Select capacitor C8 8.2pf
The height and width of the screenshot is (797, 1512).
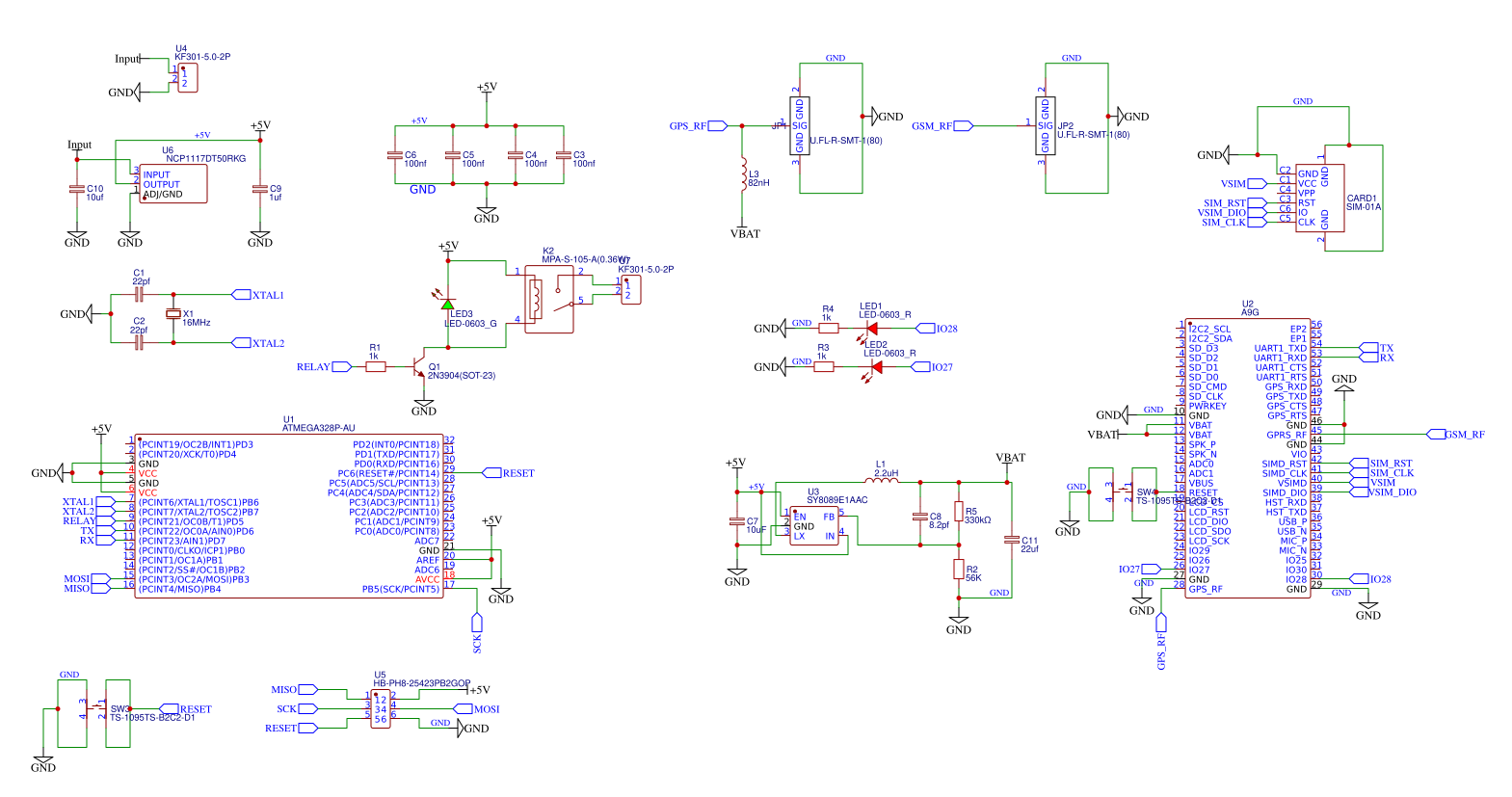point(920,517)
